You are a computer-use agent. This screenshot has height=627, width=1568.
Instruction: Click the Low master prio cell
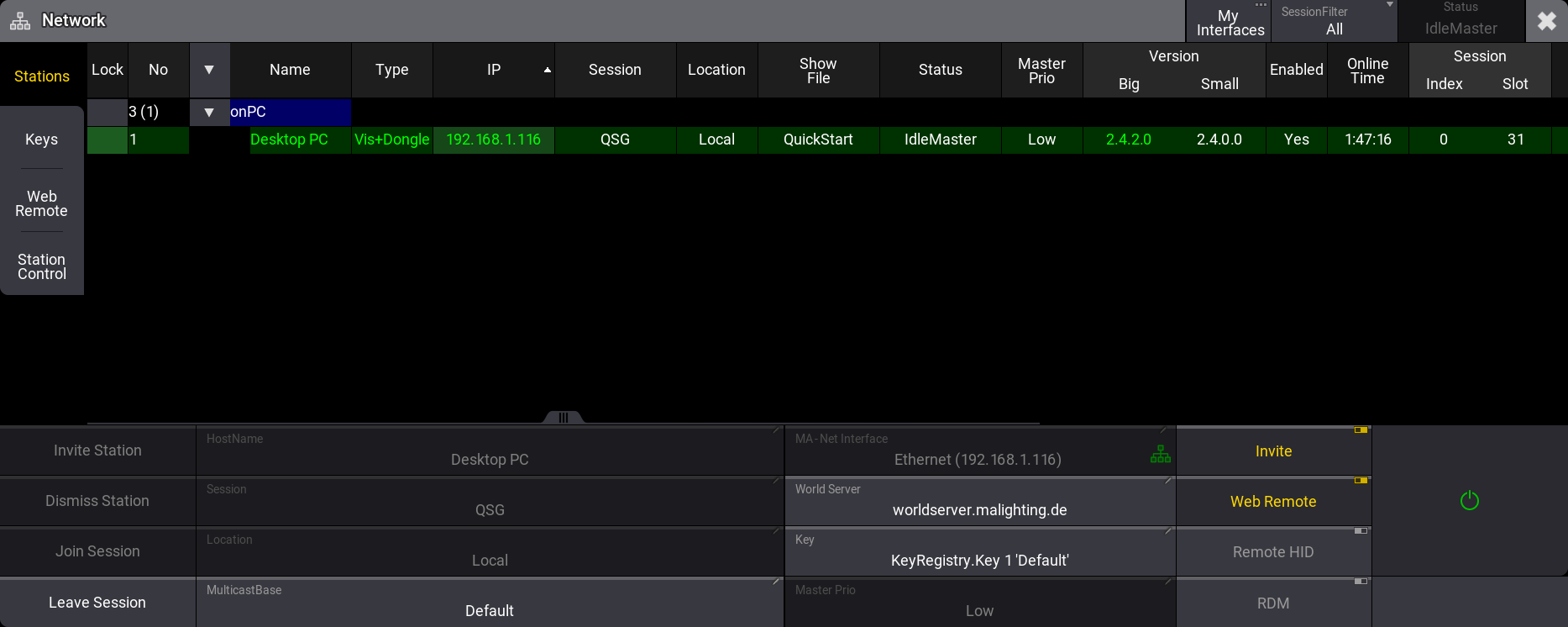[x=1041, y=140]
